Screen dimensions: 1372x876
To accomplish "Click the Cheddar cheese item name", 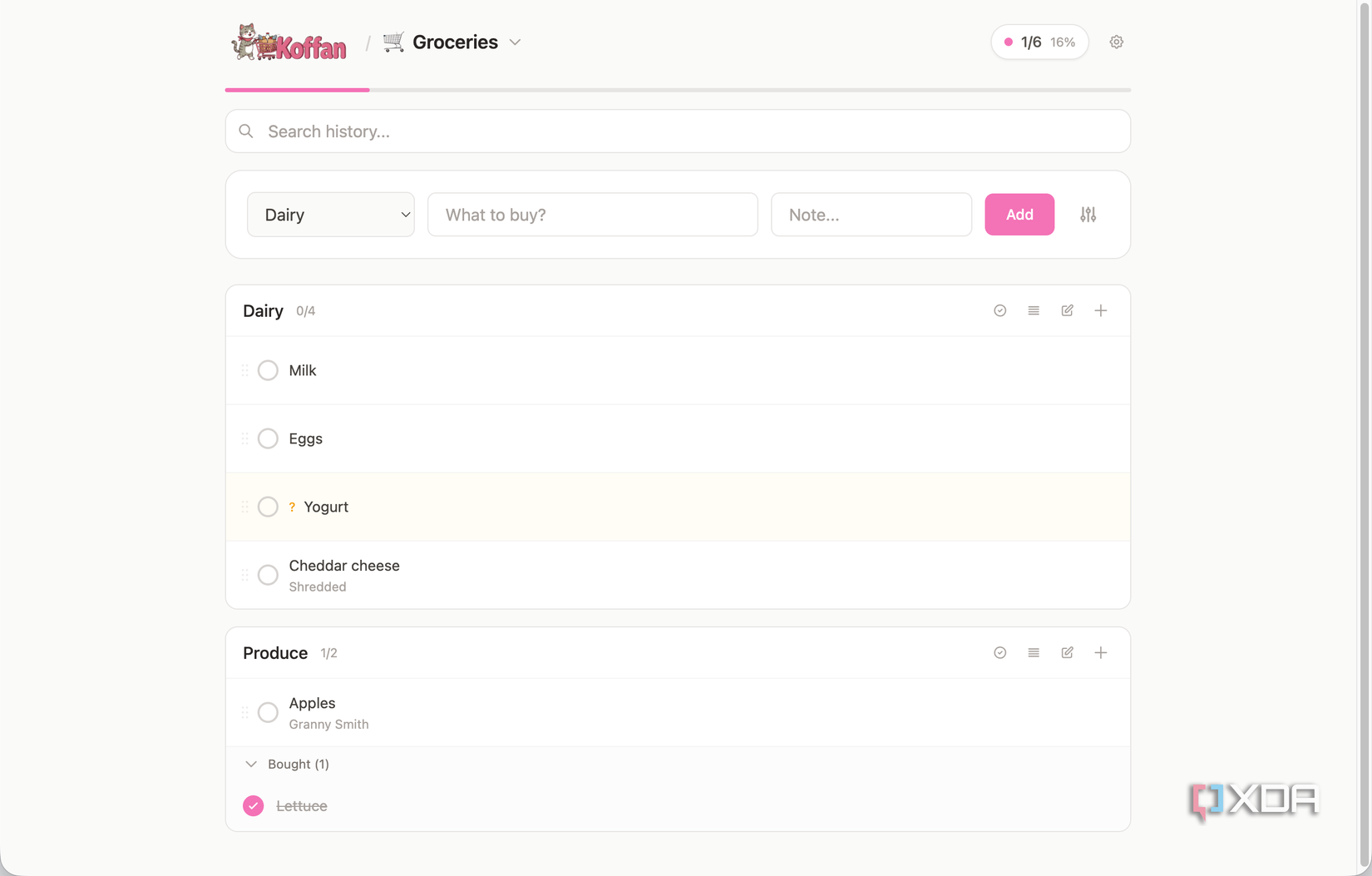I will click(344, 566).
